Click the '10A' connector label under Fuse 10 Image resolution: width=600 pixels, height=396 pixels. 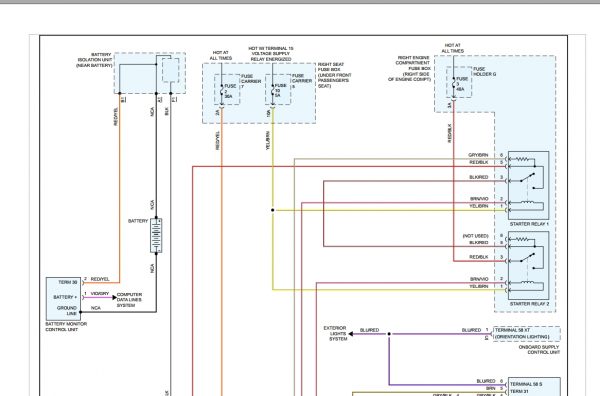pyautogui.click(x=269, y=113)
